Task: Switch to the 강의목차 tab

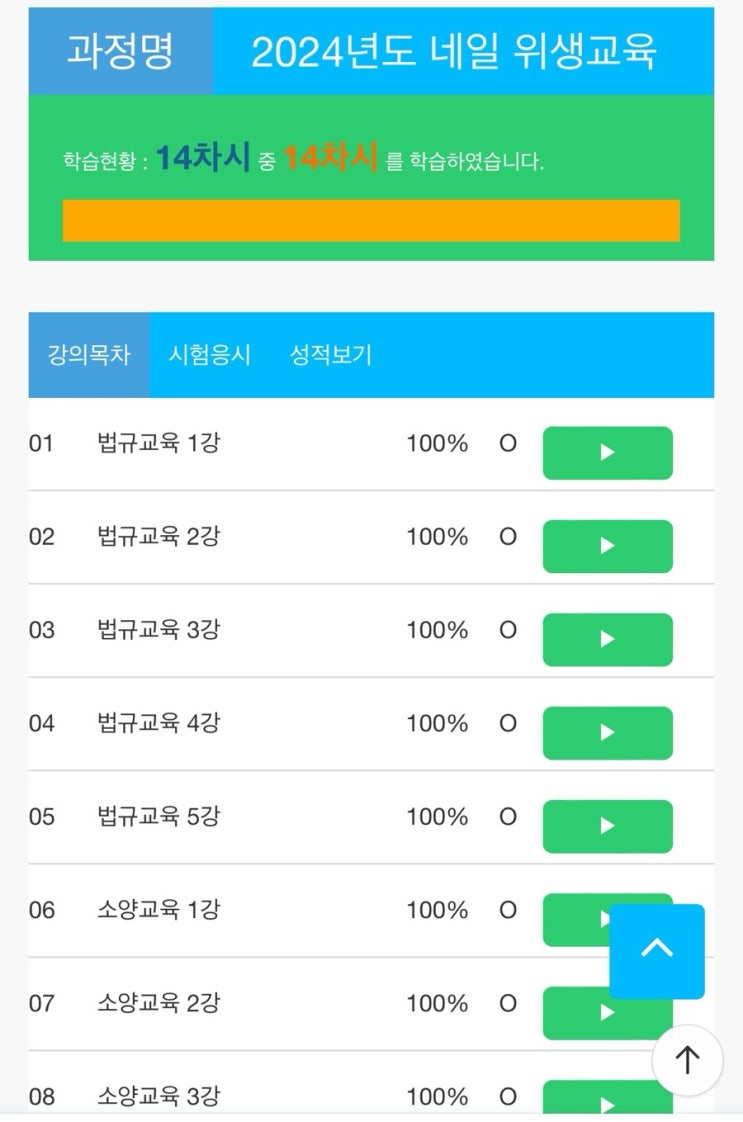Action: [x=89, y=355]
